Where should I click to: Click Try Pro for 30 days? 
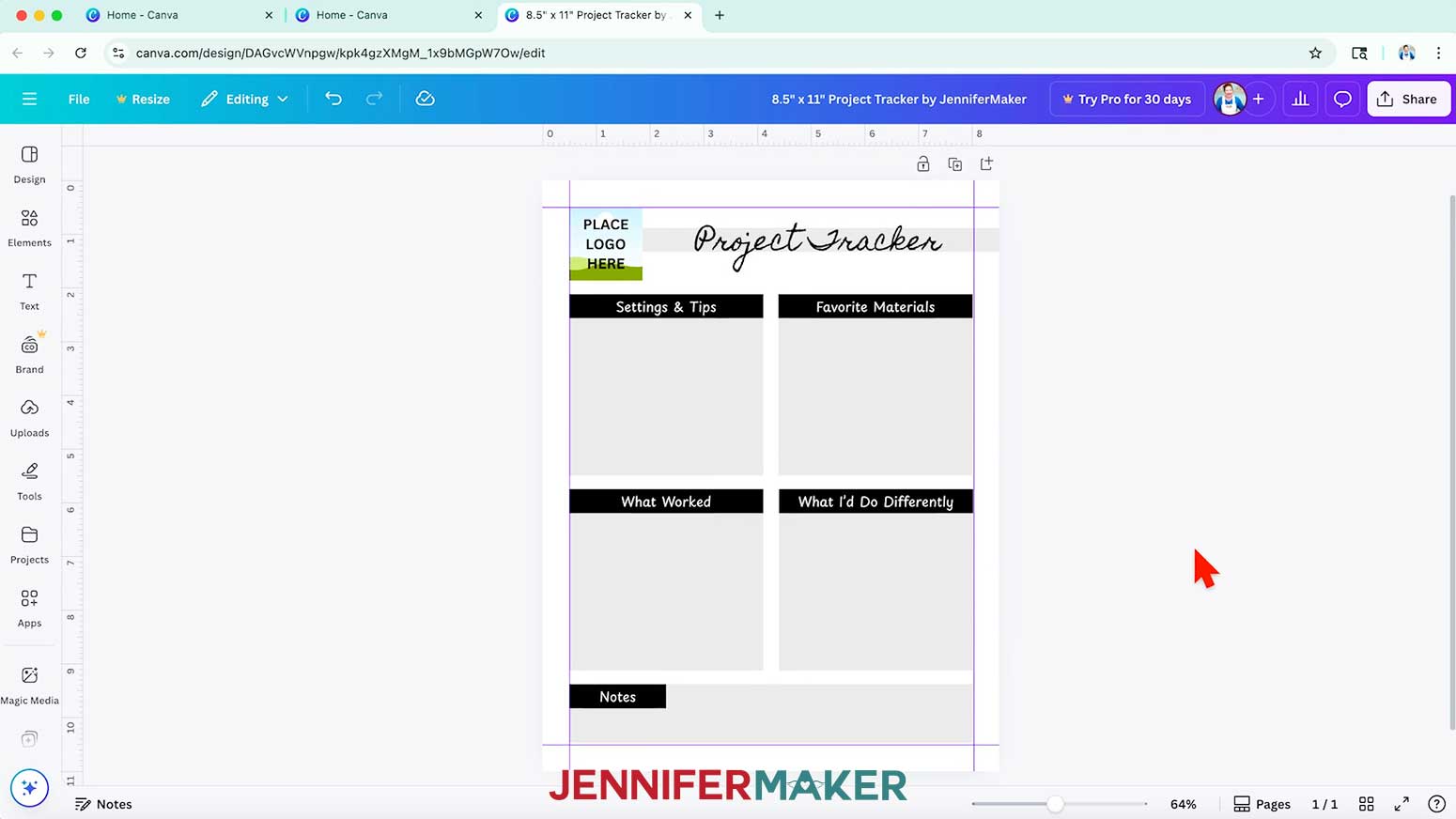[1126, 99]
